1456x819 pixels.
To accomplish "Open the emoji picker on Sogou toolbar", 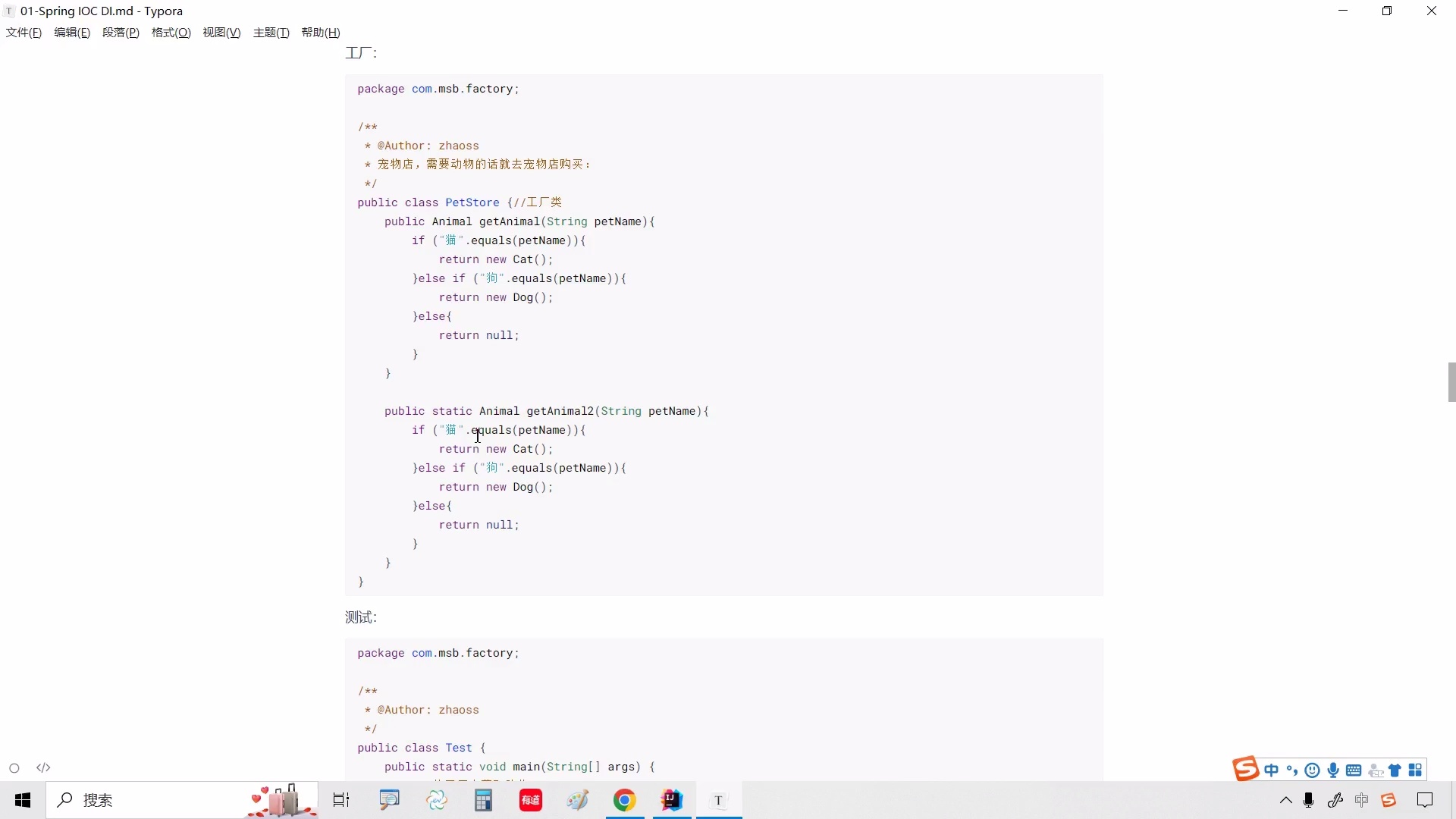I will 1313,769.
